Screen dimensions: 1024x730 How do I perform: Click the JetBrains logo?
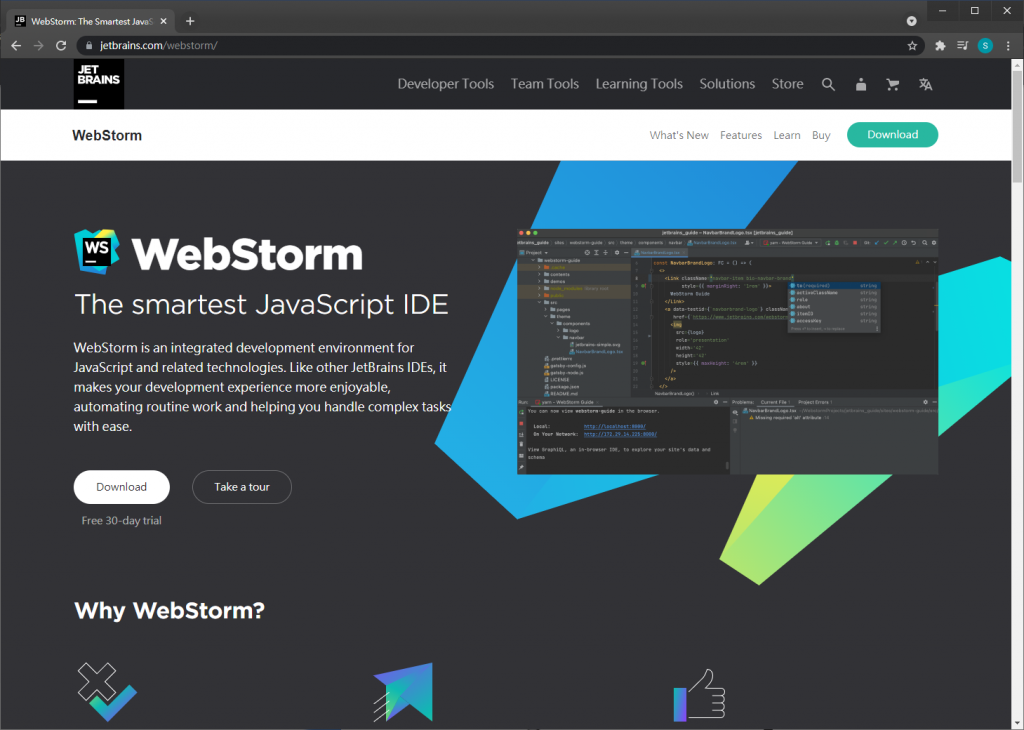pyautogui.click(x=99, y=84)
